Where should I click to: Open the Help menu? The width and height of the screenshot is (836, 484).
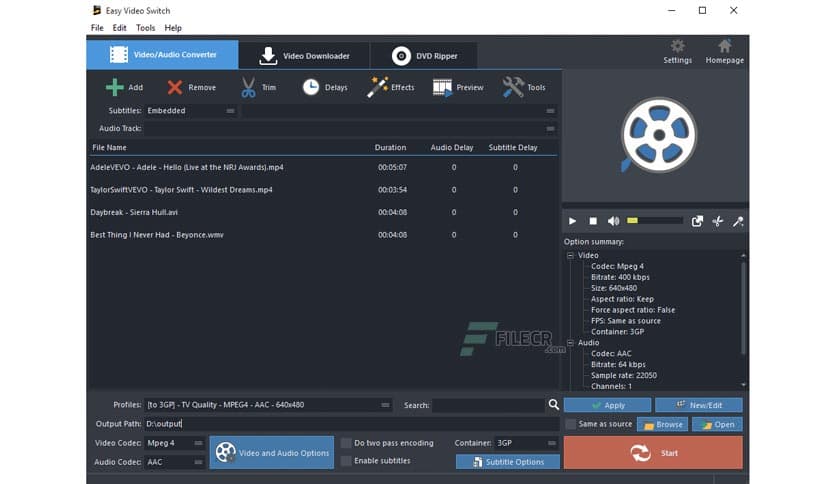tap(173, 28)
